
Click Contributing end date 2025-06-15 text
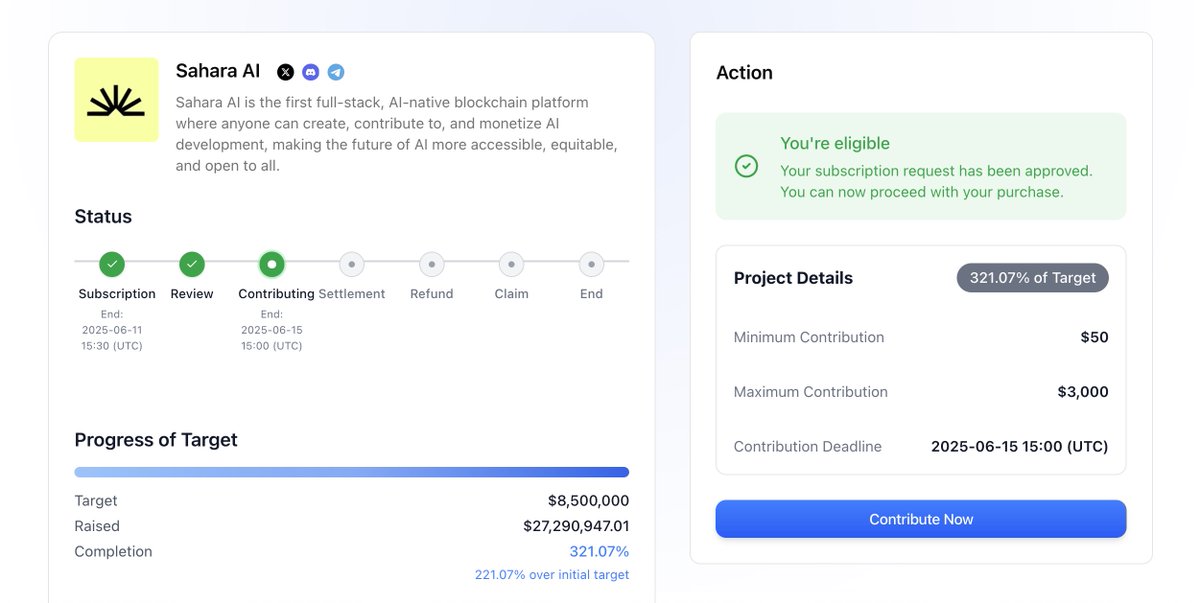[x=272, y=330]
